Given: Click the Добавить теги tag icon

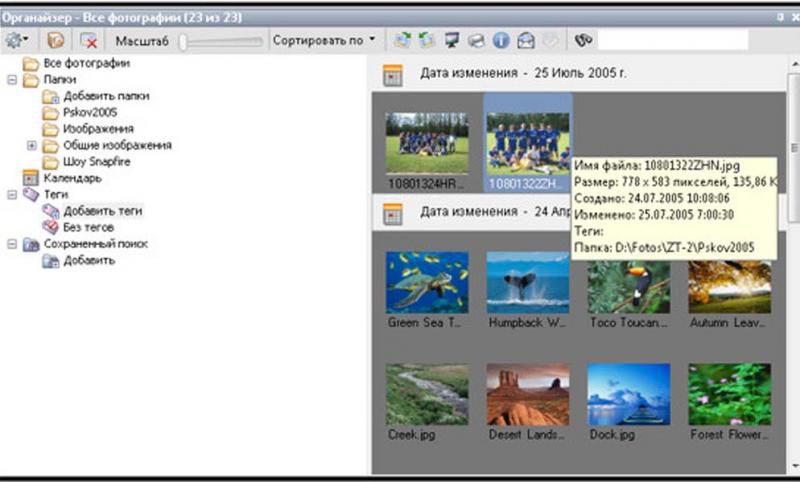Looking at the screenshot, I should [50, 211].
